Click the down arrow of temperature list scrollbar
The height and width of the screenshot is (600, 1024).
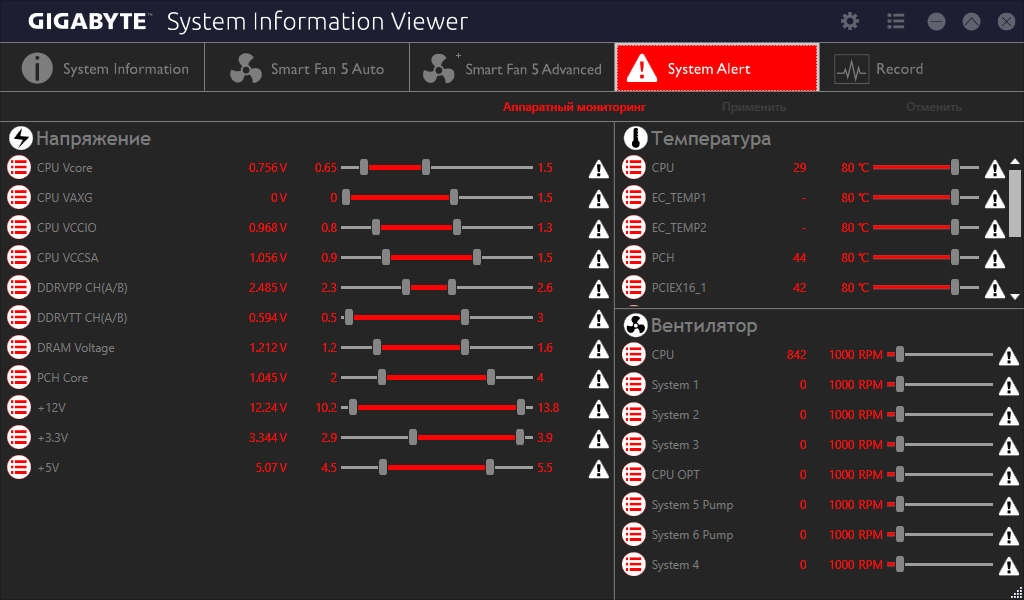click(x=1015, y=296)
